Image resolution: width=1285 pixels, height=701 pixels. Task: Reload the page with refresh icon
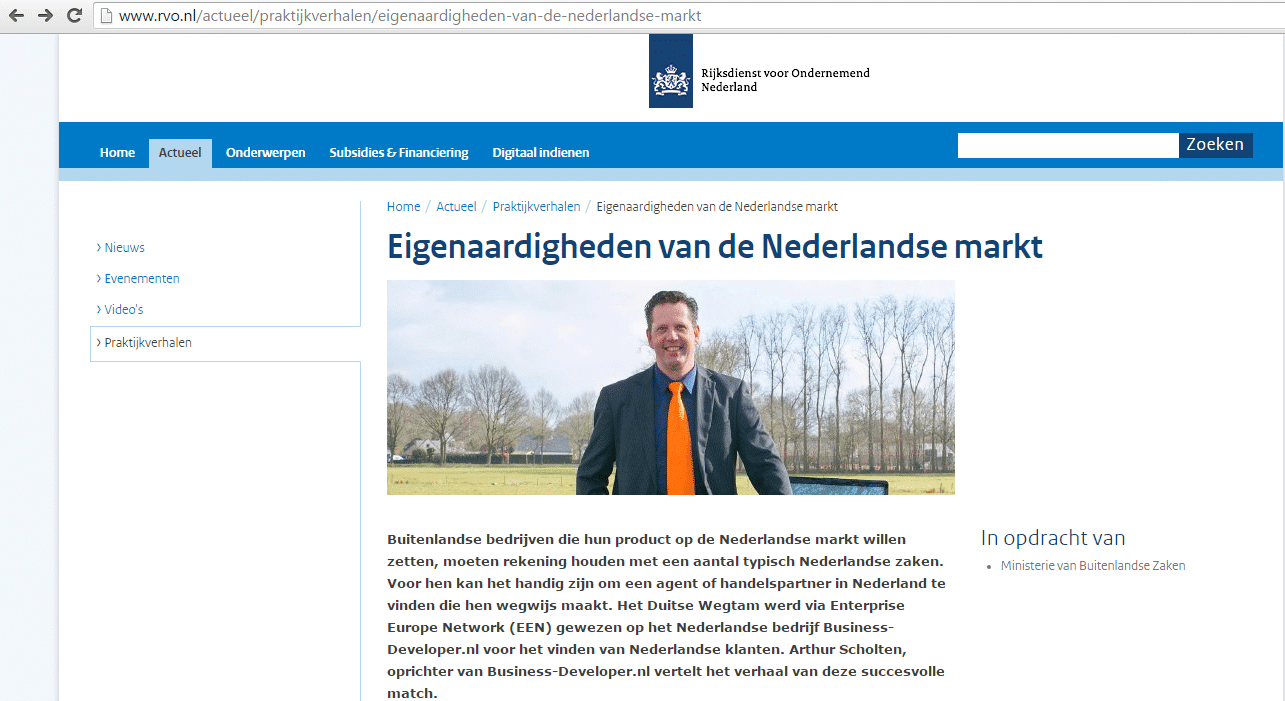tap(74, 16)
